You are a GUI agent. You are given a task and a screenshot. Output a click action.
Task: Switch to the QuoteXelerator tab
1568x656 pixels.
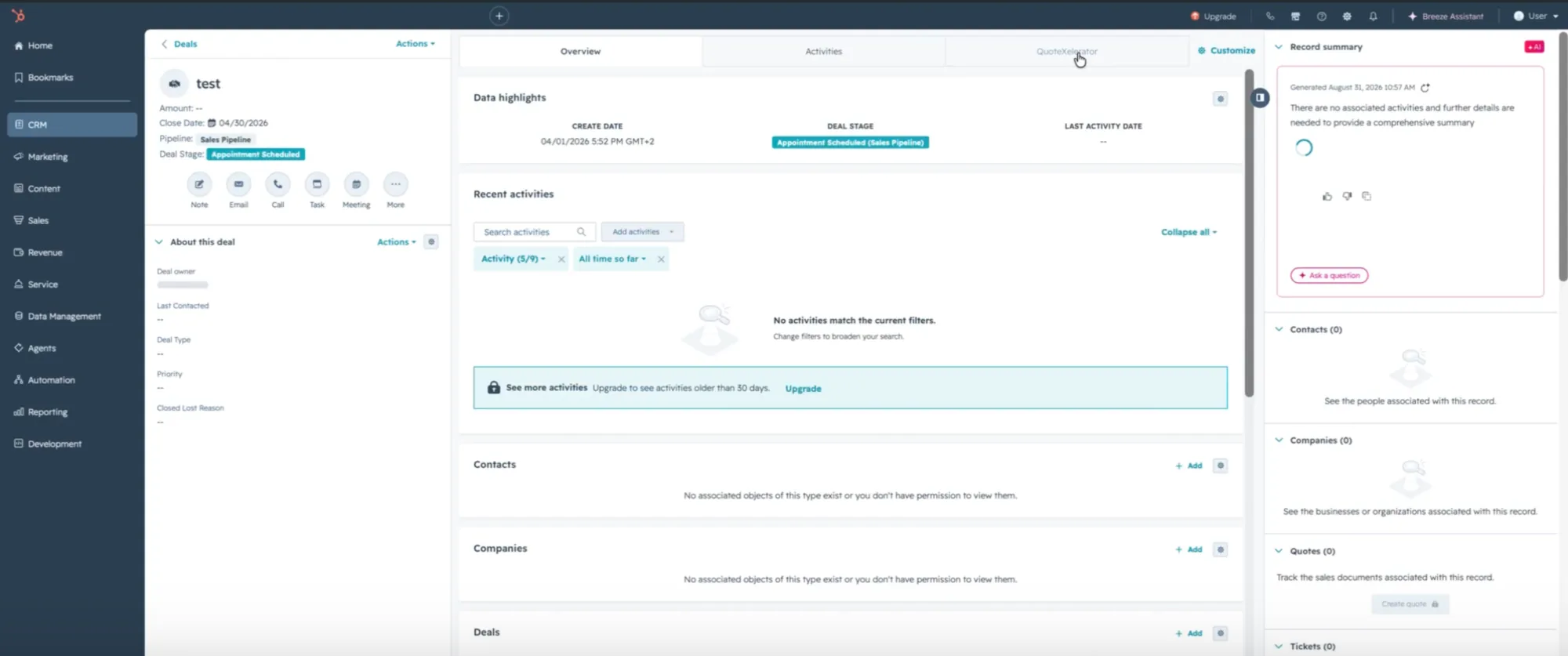(x=1066, y=52)
